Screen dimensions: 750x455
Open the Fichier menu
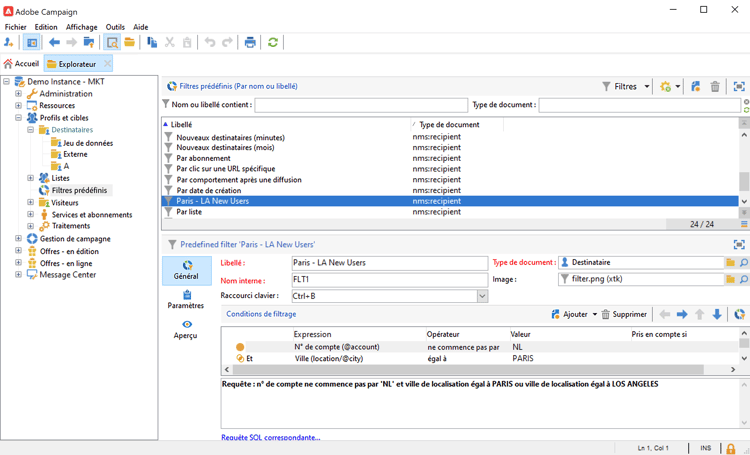click(x=16, y=27)
